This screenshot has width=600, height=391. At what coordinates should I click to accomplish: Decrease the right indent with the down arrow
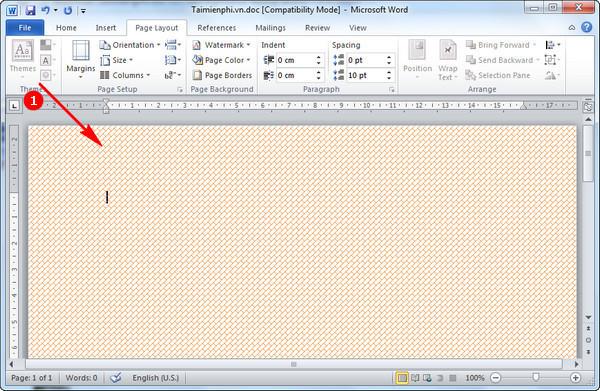click(318, 78)
